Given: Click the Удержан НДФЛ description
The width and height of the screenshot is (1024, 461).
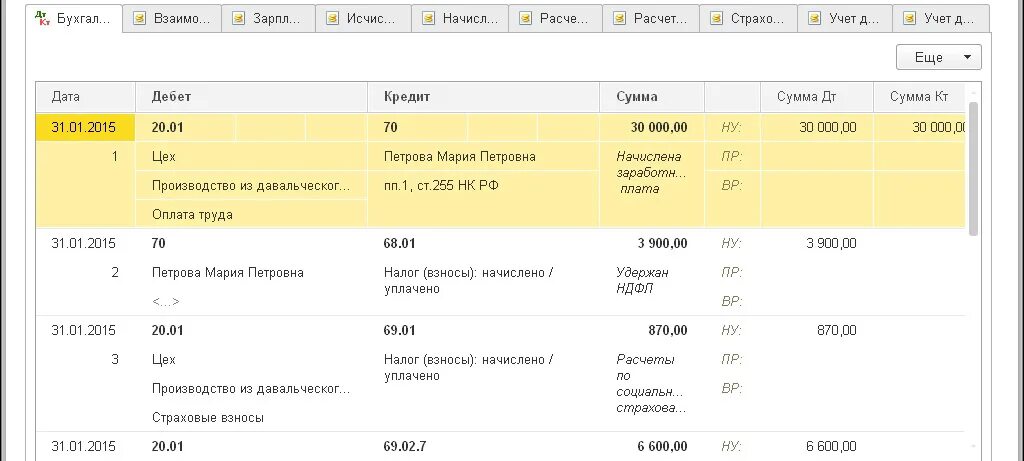Looking at the screenshot, I should (643, 280).
